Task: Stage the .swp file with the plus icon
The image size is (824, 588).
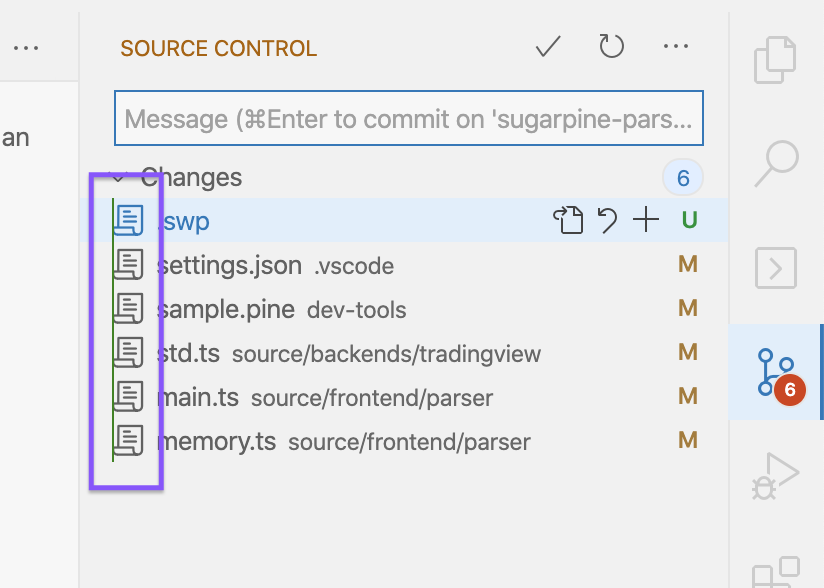Action: click(x=645, y=220)
